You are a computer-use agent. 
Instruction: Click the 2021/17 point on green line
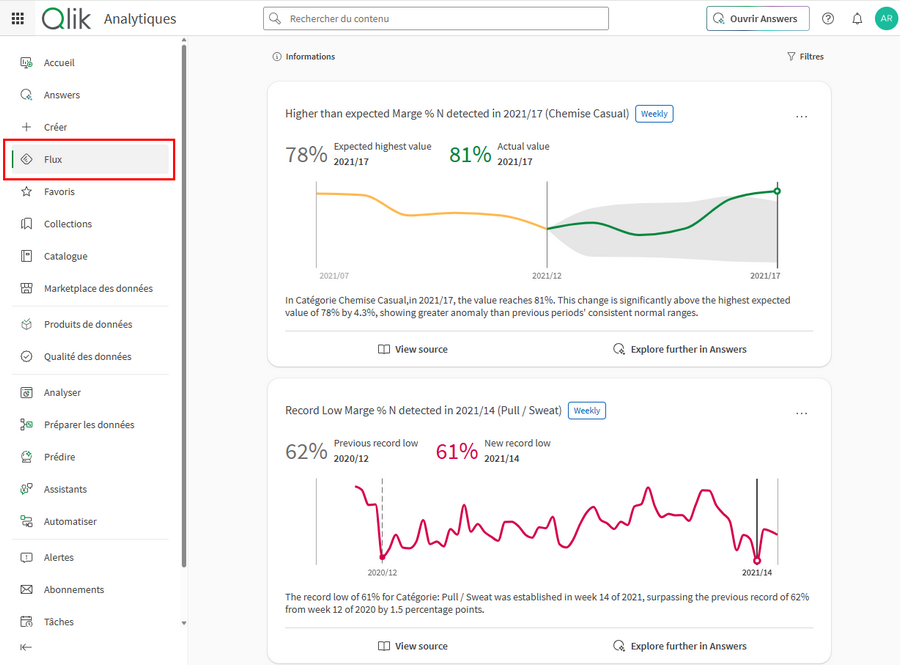click(777, 191)
